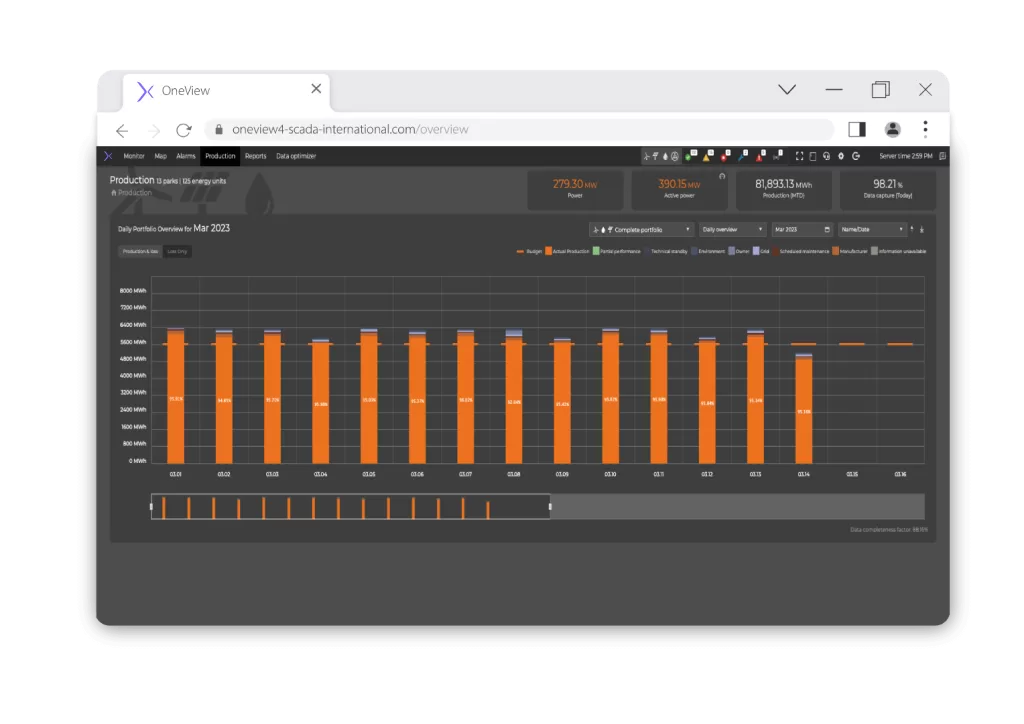Select the hydro droplet filter icon
This screenshot has width=1024, height=724.
point(665,156)
